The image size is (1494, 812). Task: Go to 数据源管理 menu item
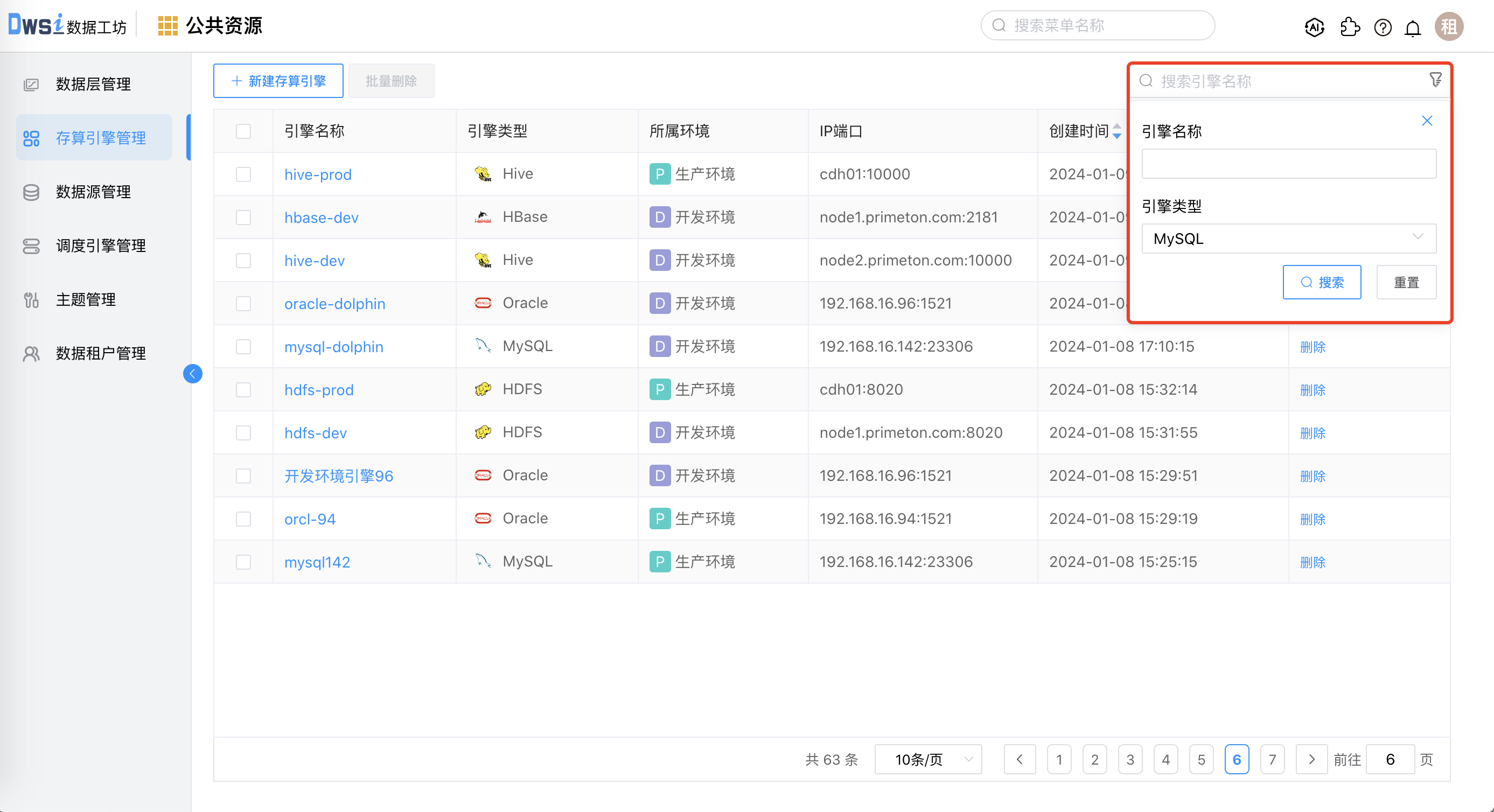[93, 192]
